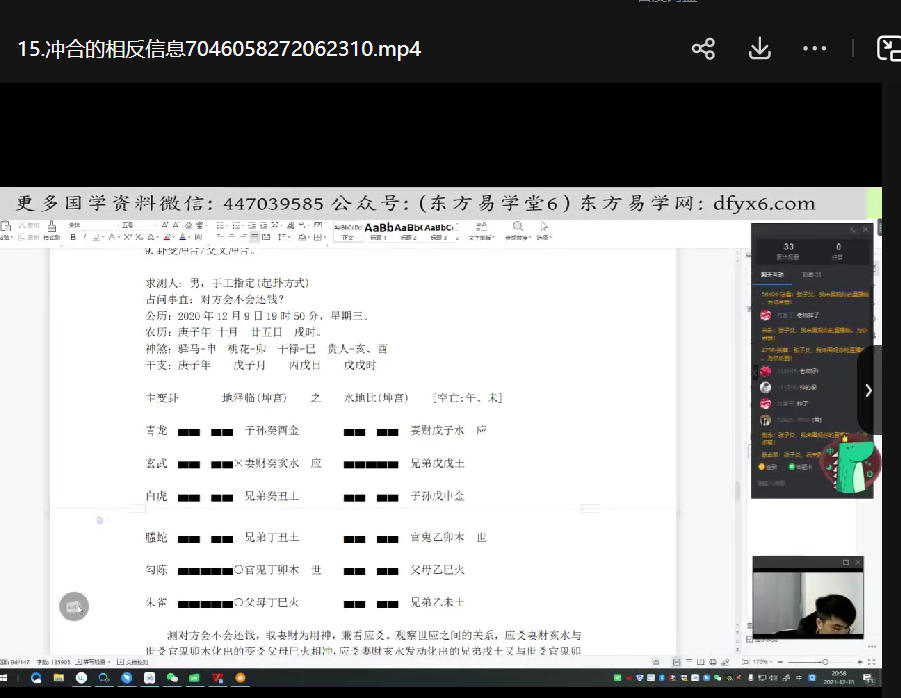Toggle italic formatting in the ribbon
901x698 pixels.
point(84,238)
